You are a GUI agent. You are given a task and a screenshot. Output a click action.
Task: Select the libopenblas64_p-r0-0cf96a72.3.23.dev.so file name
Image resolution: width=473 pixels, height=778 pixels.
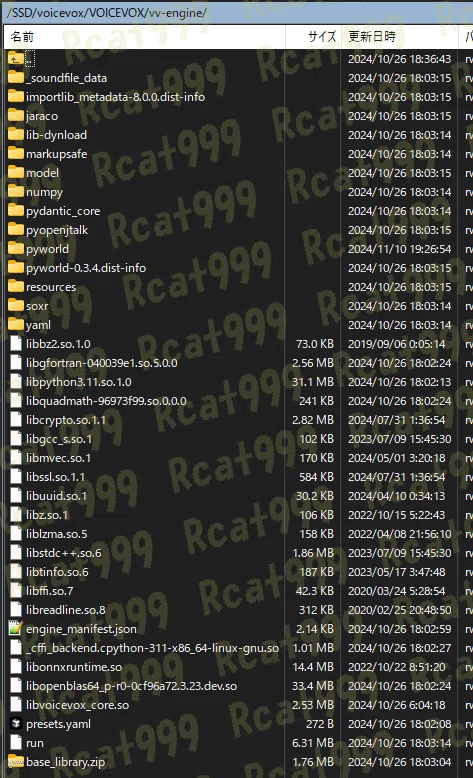[132, 686]
